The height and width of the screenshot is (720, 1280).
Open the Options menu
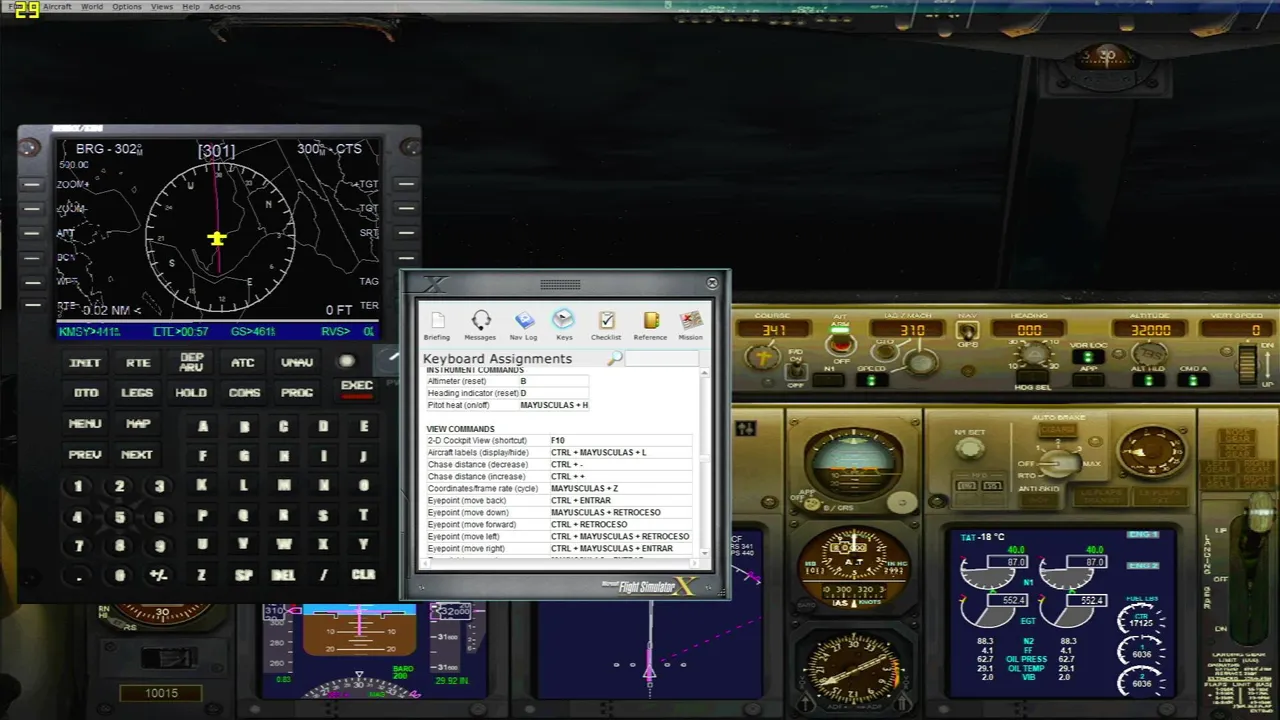(x=127, y=6)
